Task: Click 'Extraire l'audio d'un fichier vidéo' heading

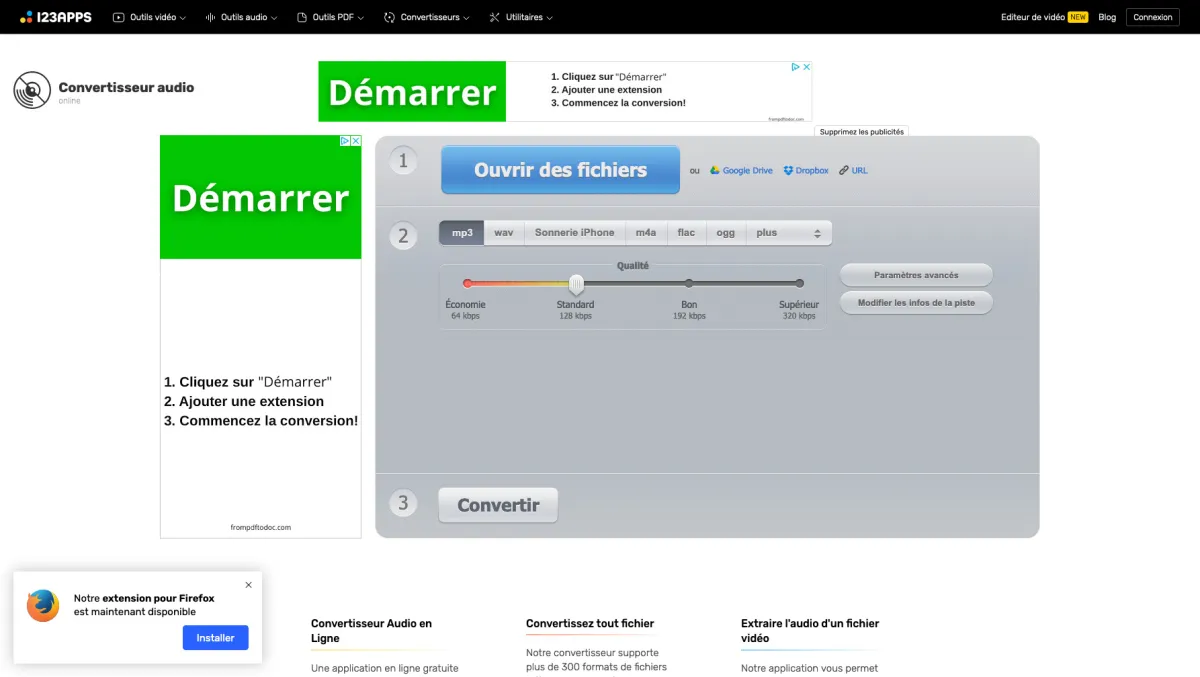Action: coord(810,630)
